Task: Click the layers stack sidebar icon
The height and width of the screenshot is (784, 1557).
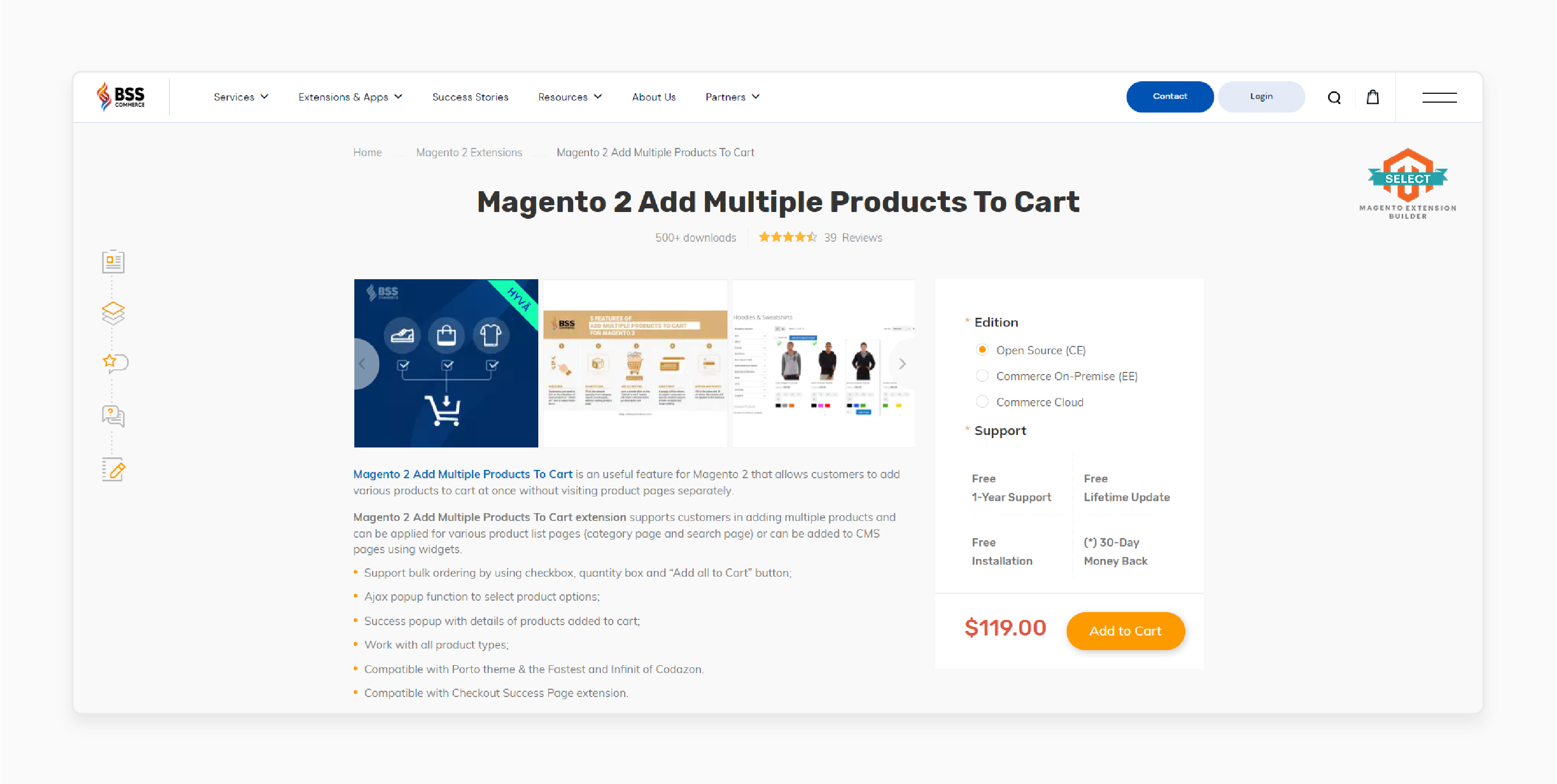Action: pos(113,312)
